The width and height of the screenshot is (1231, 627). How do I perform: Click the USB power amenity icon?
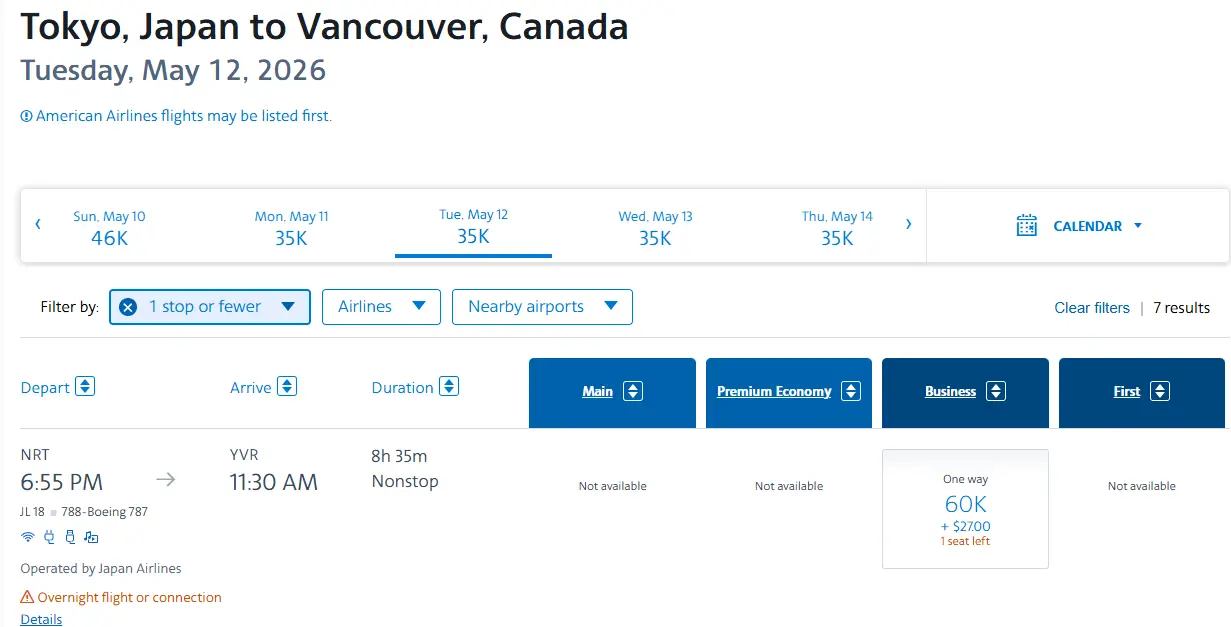(x=70, y=537)
